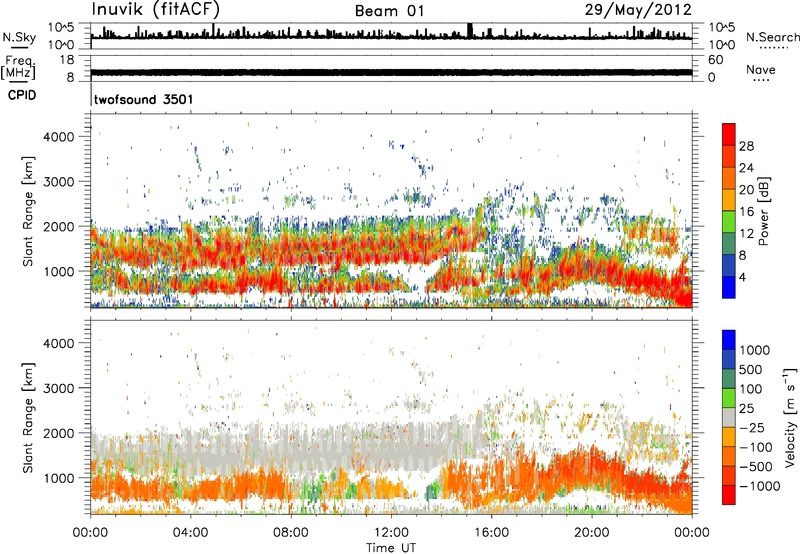Click the N.Sky noise bar plot
Screen dimensions: 800x554
coord(391,36)
